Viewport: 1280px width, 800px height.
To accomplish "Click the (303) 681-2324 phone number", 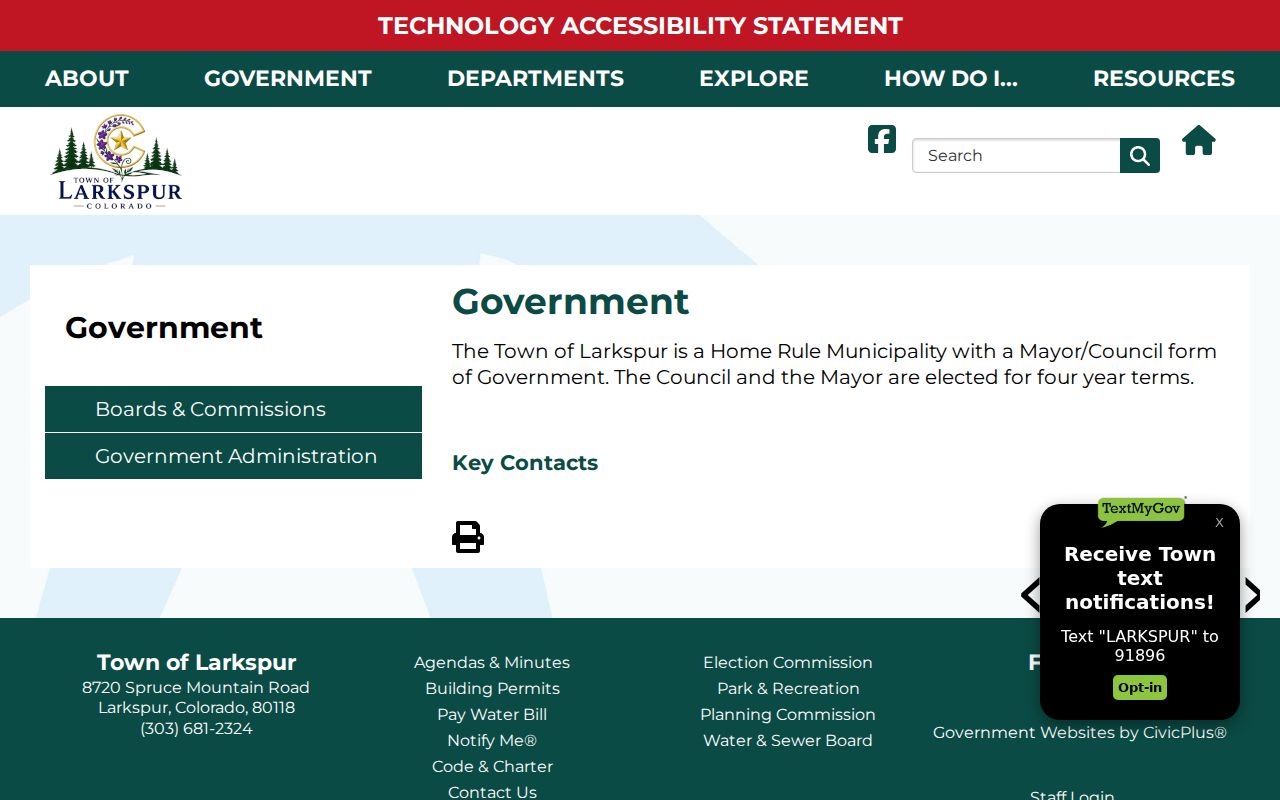I will (x=196, y=728).
